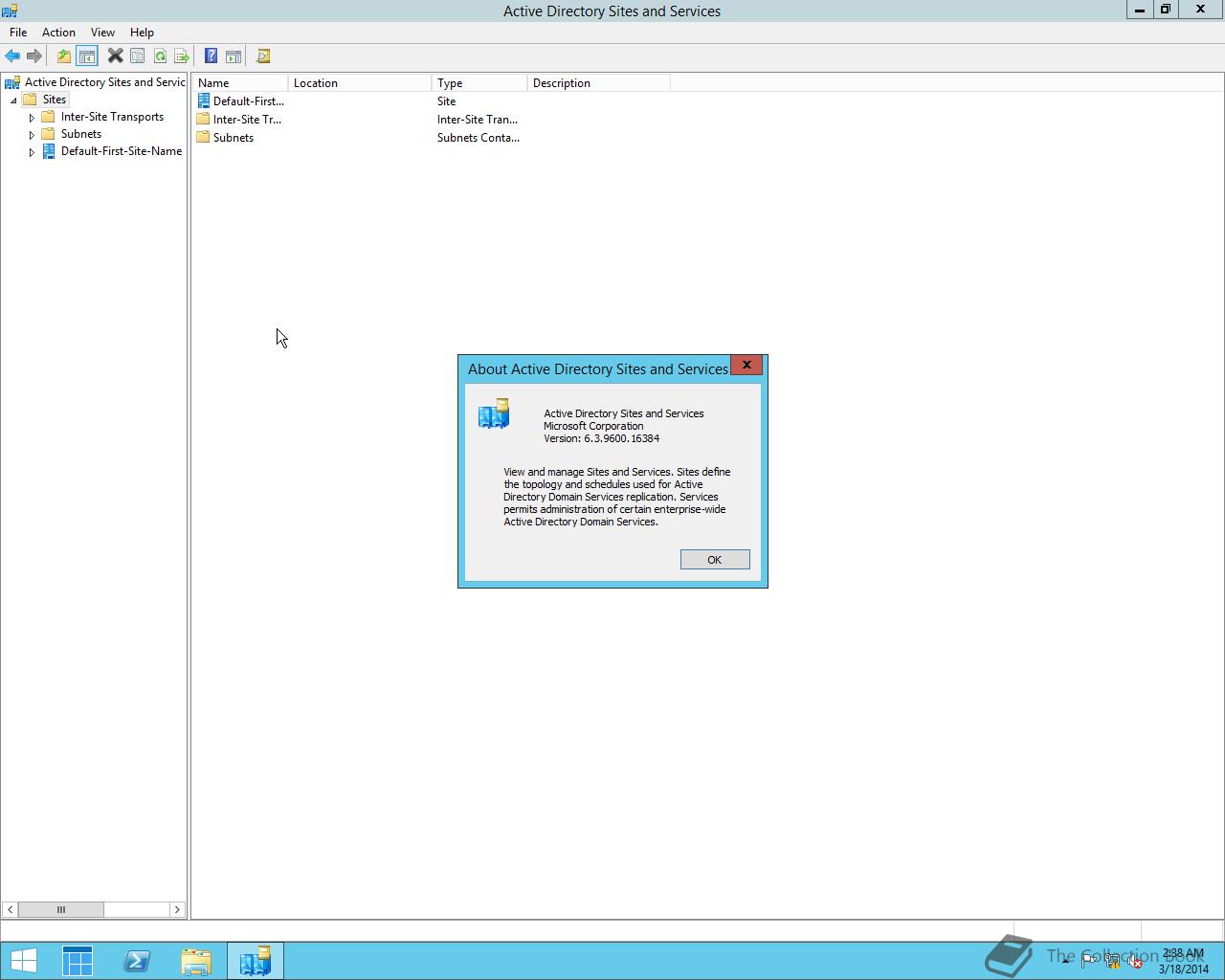Expand the Default-First-Site-Name node
1225x980 pixels.
pyautogui.click(x=32, y=152)
